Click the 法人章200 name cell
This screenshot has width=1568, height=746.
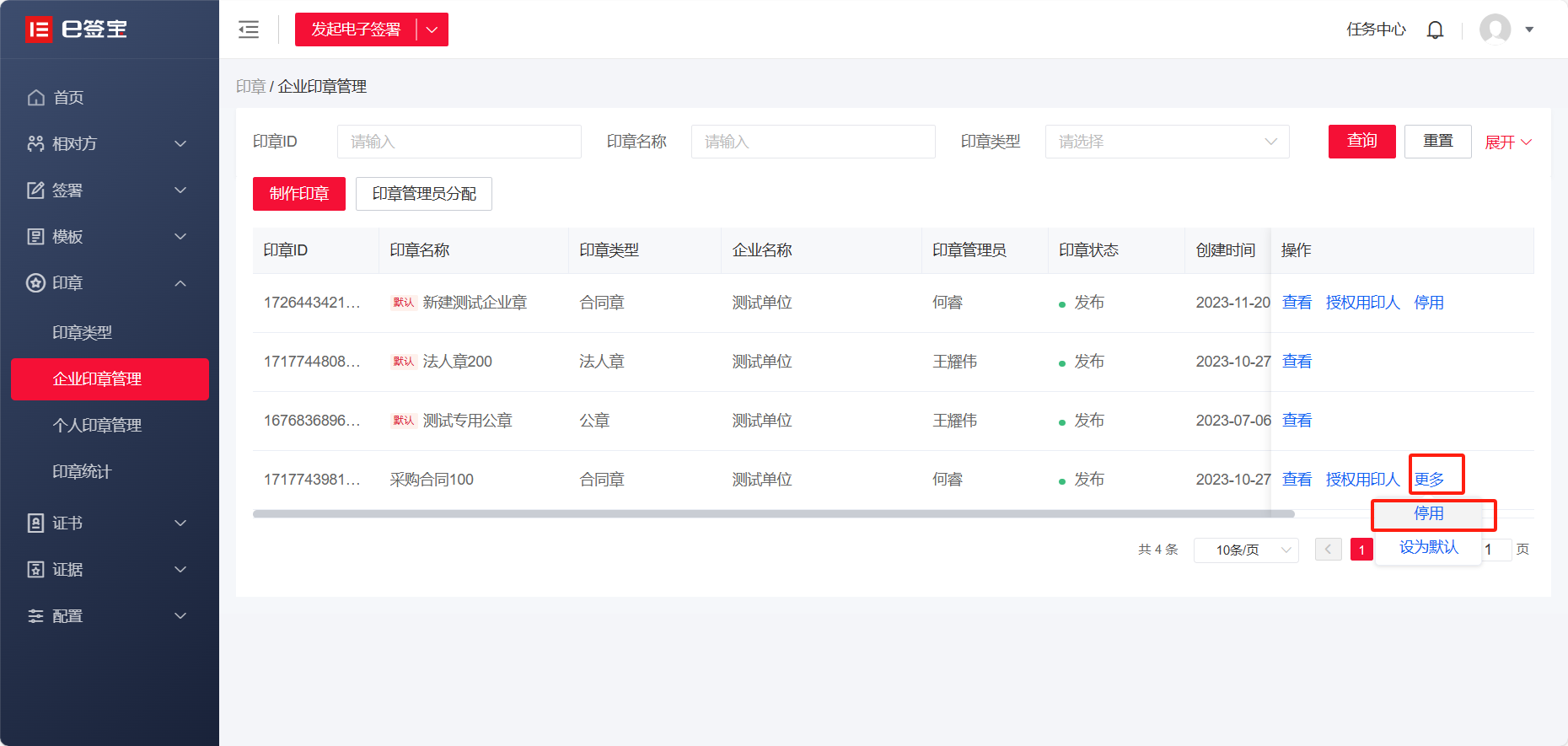[457, 362]
